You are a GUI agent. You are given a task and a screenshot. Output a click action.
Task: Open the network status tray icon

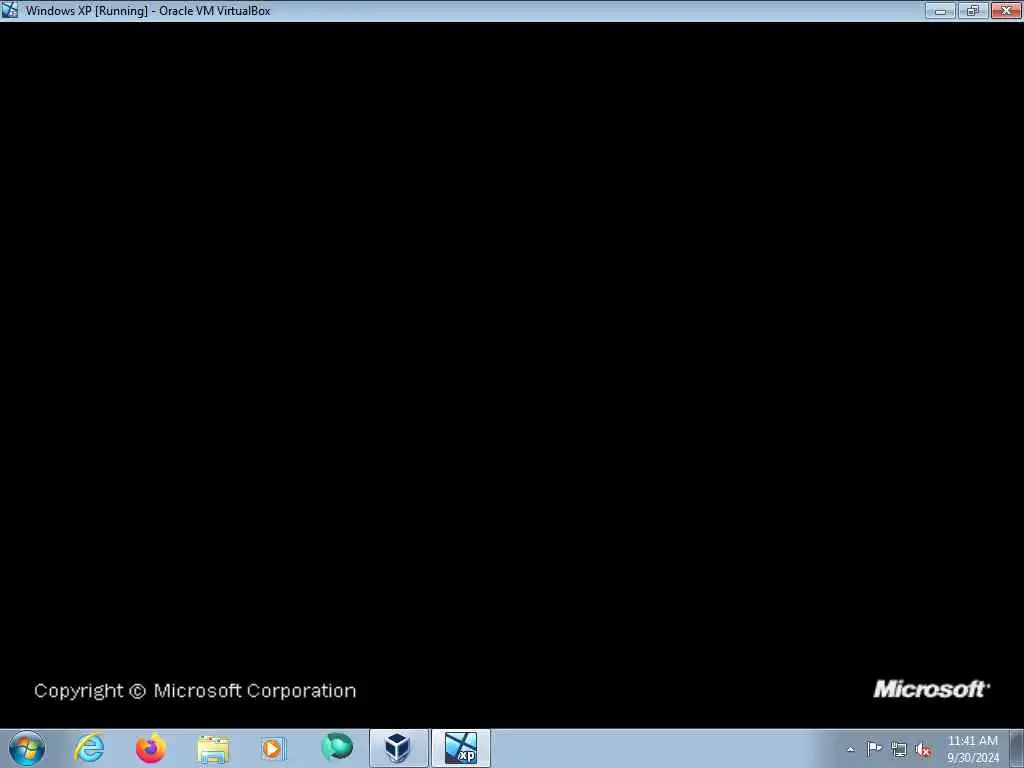pos(899,750)
